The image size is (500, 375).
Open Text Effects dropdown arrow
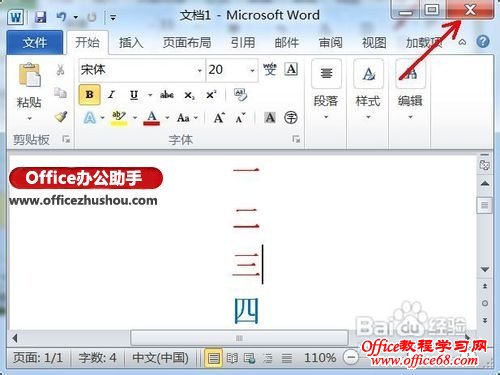click(102, 117)
